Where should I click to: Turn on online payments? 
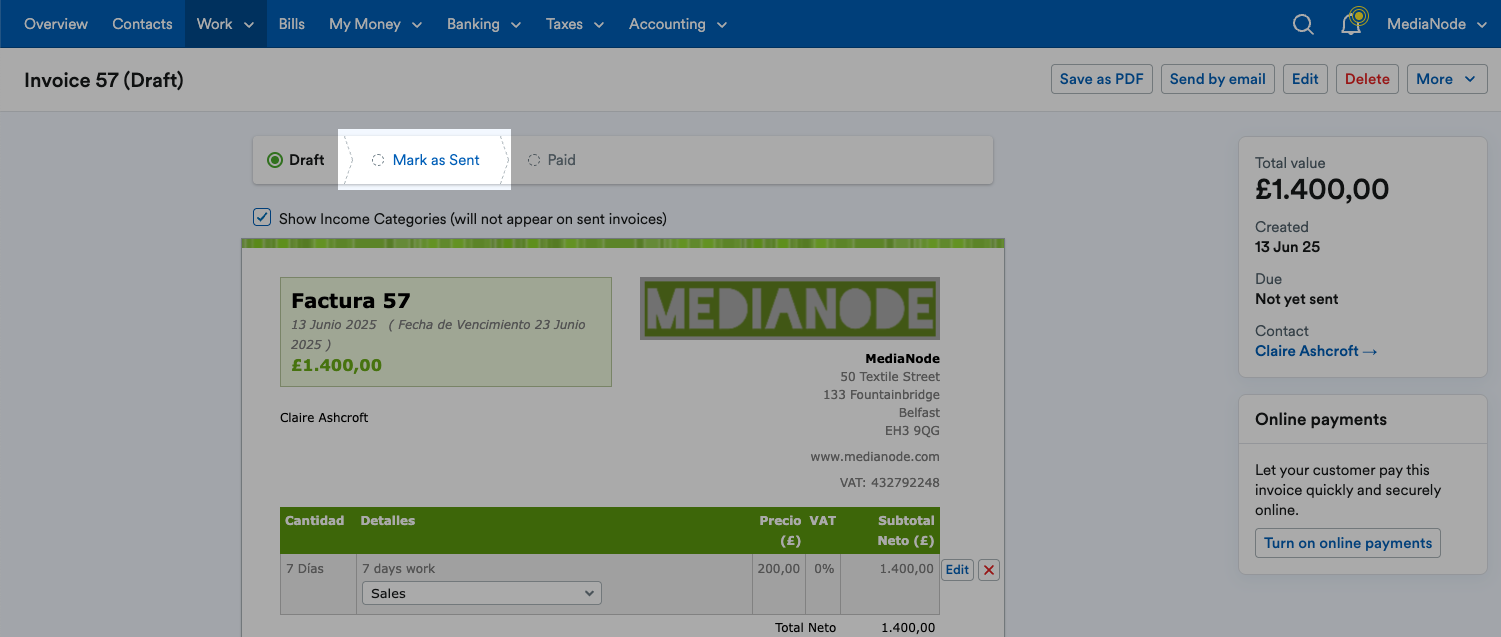tap(1348, 543)
